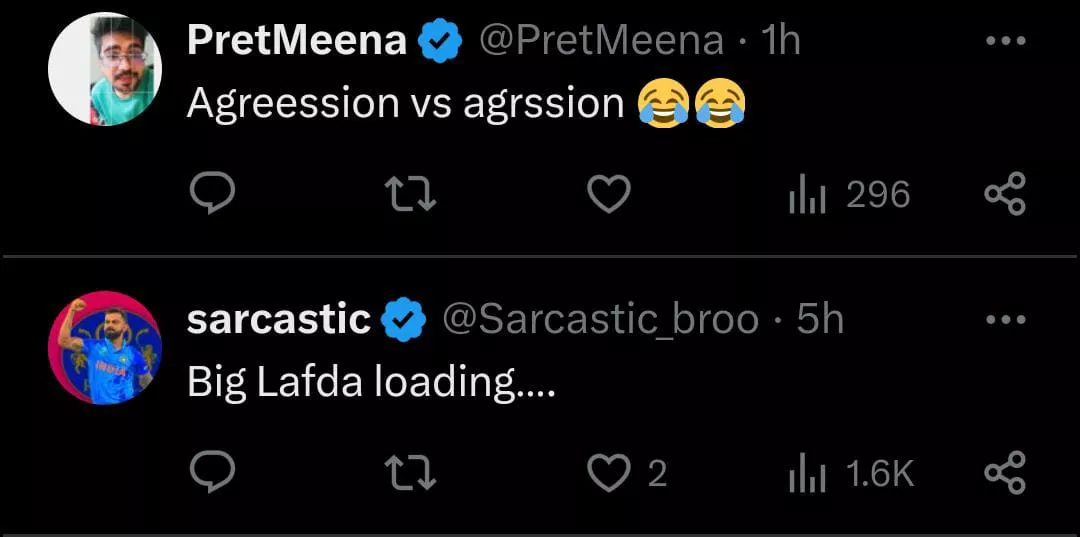Image resolution: width=1080 pixels, height=537 pixels.
Task: View analytics showing 296 views
Action: [x=849, y=194]
